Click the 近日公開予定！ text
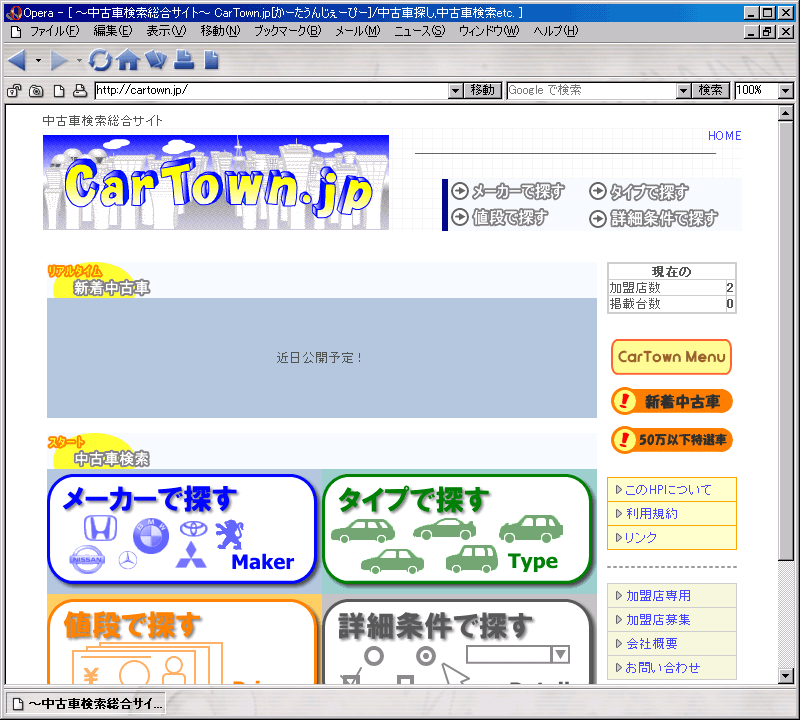 [319, 358]
